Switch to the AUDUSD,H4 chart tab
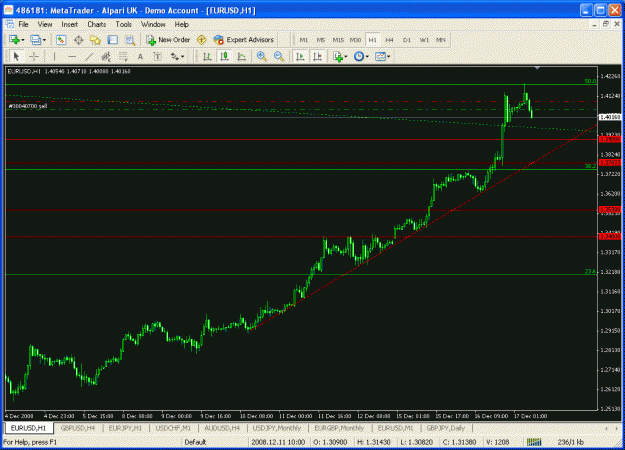This screenshot has width=625, height=450. [x=222, y=428]
